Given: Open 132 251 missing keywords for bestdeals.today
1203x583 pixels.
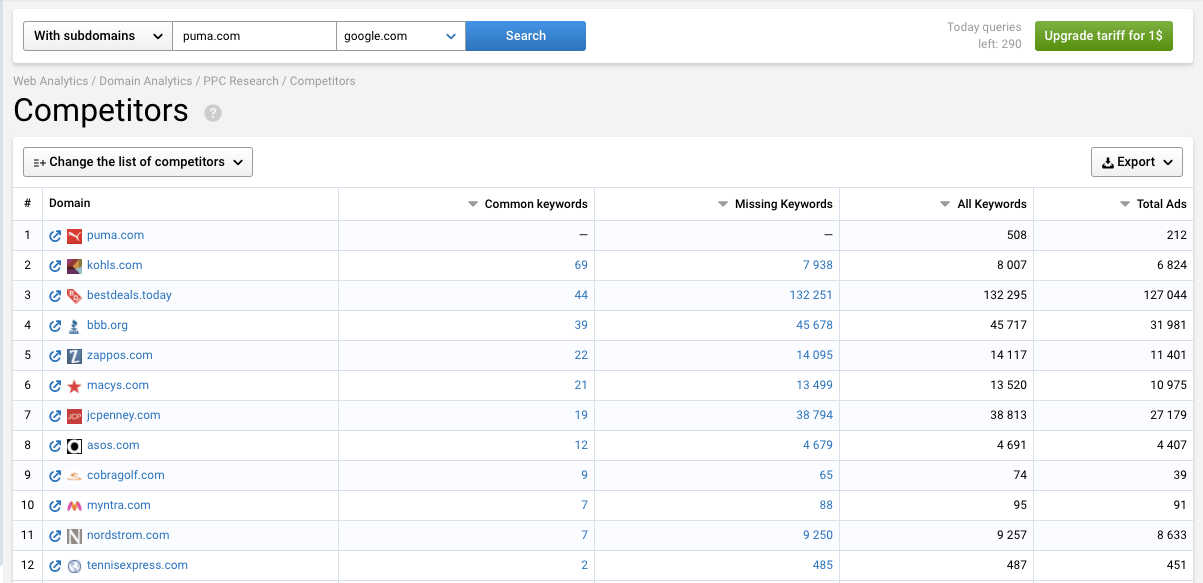Looking at the screenshot, I should [811, 296].
